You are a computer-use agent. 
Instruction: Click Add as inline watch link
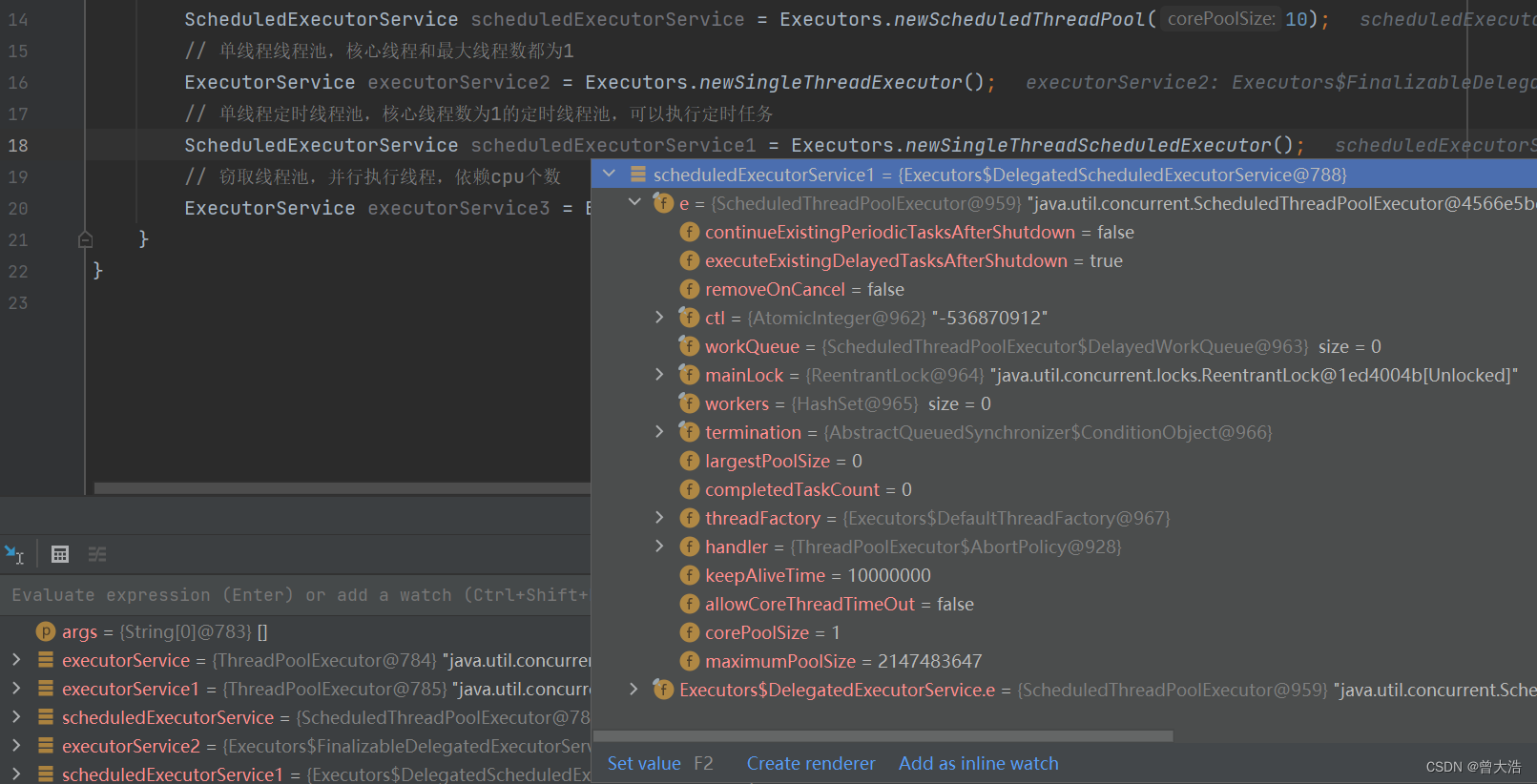tap(979, 764)
